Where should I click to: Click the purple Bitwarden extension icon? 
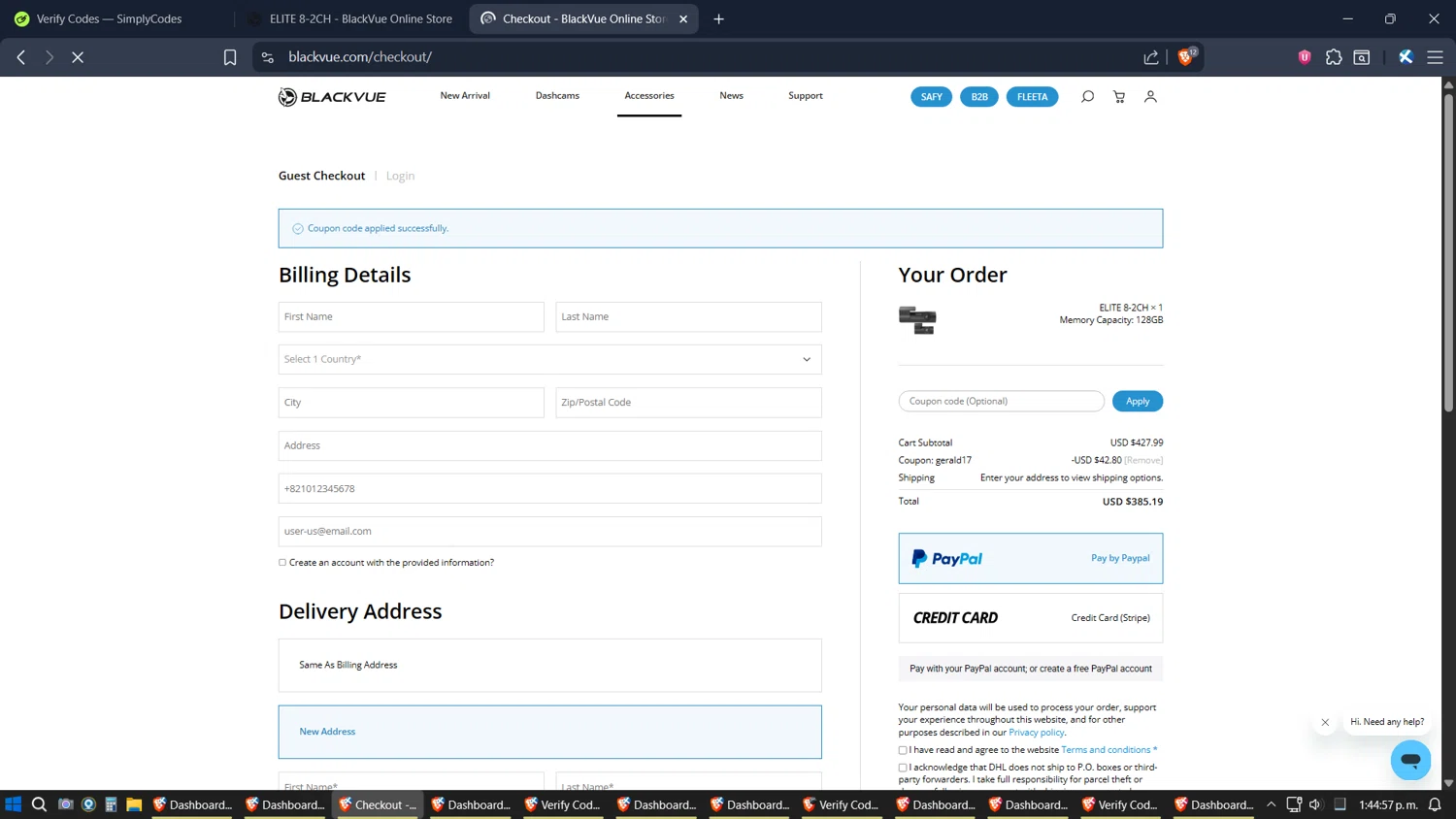pyautogui.click(x=1305, y=57)
